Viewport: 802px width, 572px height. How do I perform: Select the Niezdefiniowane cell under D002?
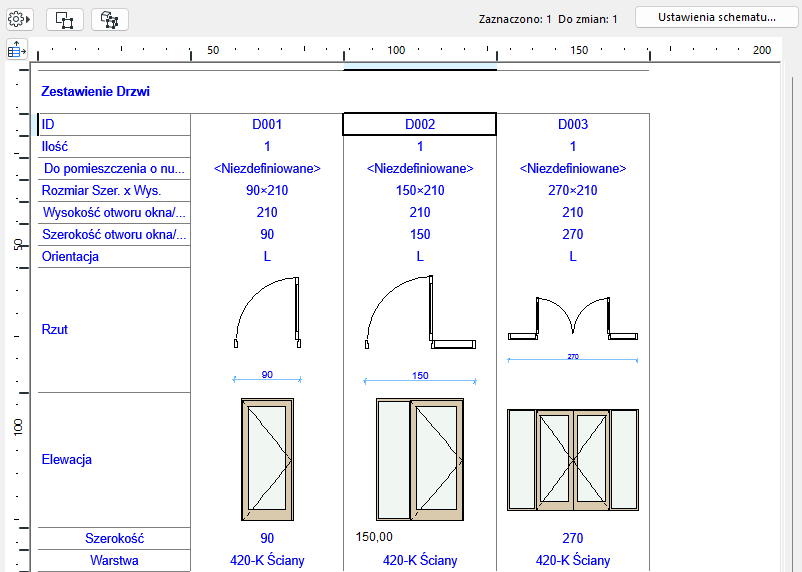[419, 168]
